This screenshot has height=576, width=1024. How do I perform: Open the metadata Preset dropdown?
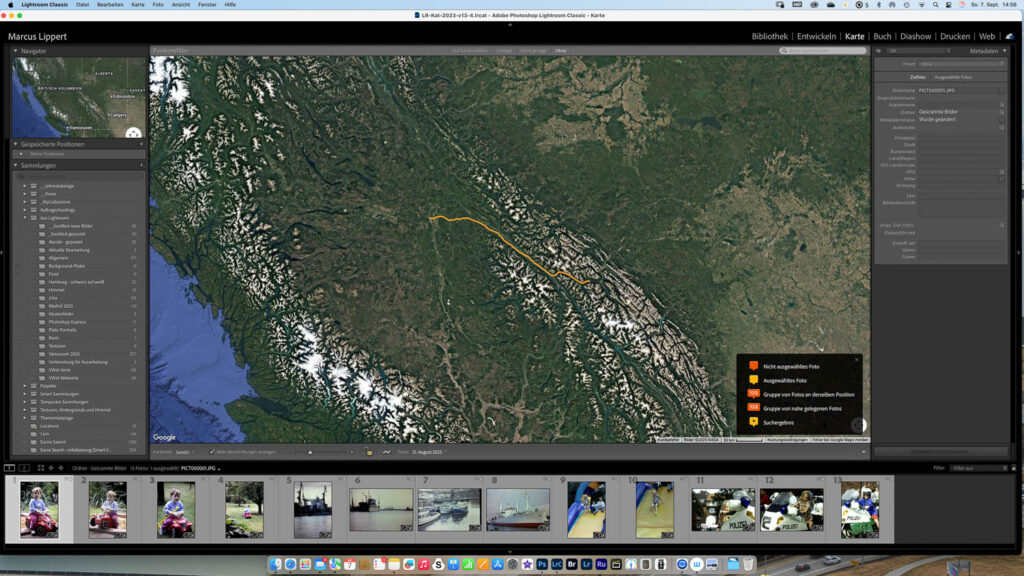[961, 64]
